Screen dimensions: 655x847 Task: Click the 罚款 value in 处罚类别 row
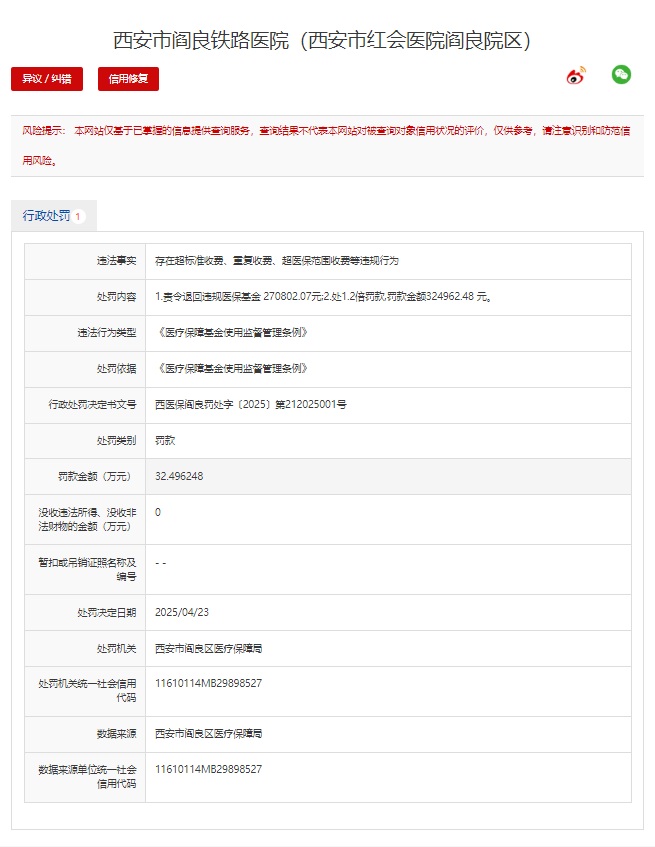tap(165, 441)
